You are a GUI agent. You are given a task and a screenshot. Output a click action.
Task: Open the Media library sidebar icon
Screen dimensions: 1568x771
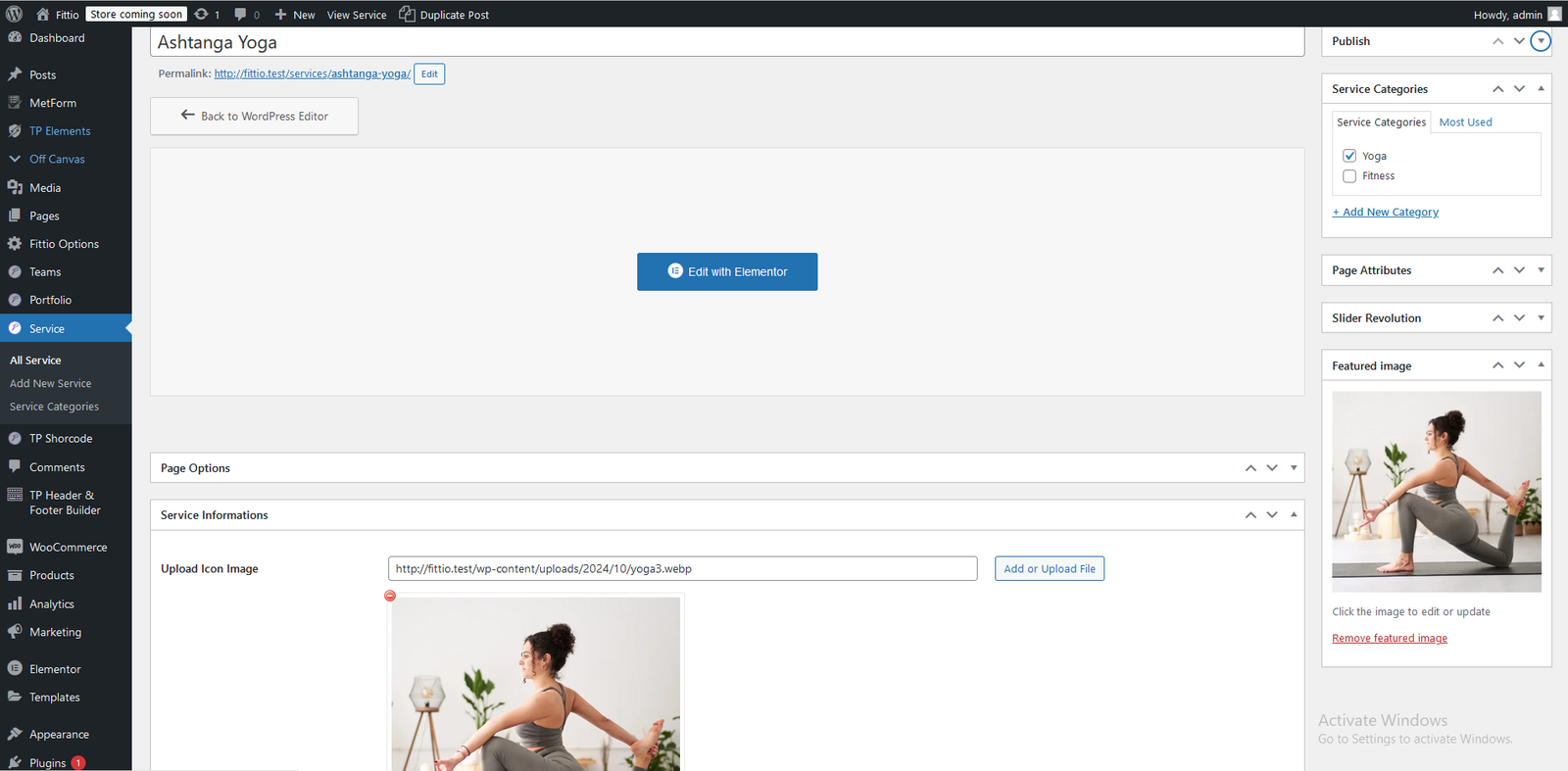coord(15,187)
